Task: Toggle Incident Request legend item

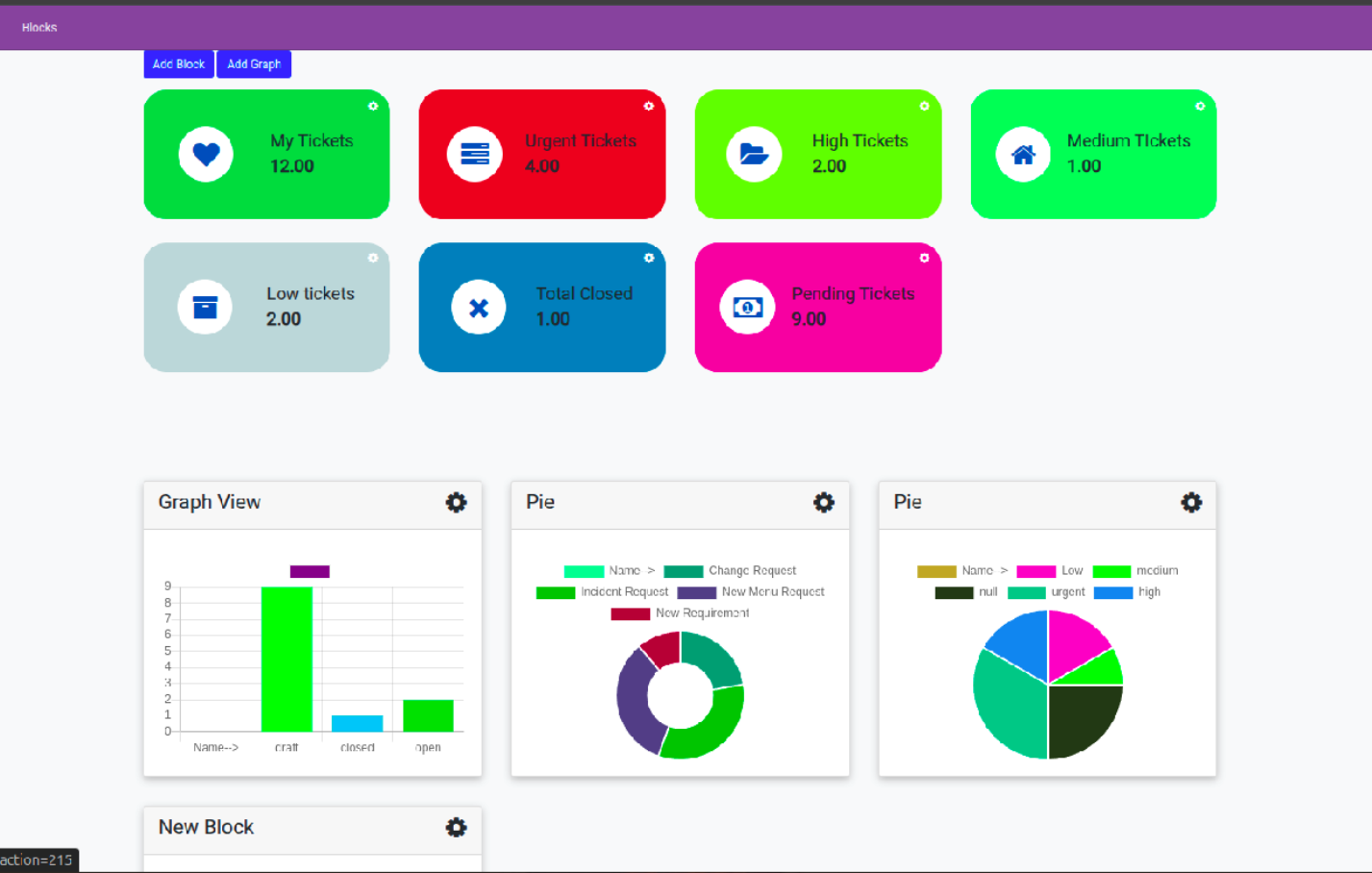Action: tap(603, 592)
